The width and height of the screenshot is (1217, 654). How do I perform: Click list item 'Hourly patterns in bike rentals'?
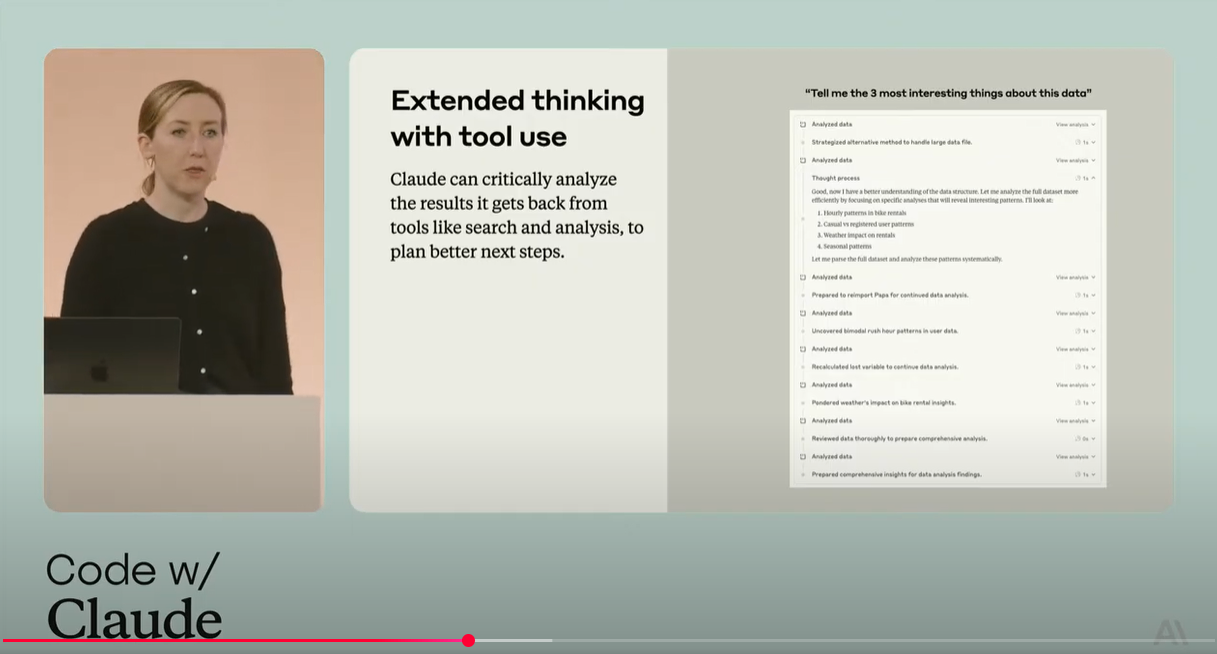(864, 213)
